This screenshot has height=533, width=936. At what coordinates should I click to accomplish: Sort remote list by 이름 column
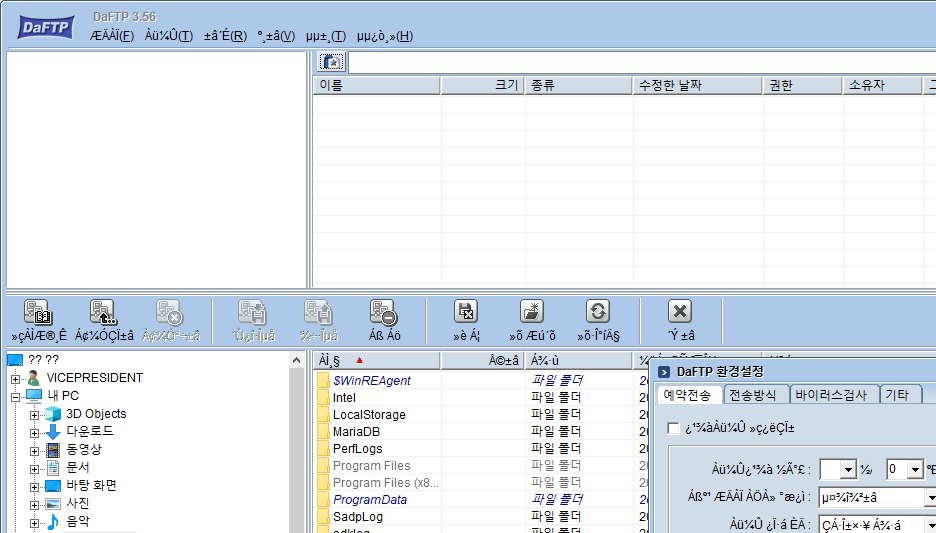(x=377, y=85)
